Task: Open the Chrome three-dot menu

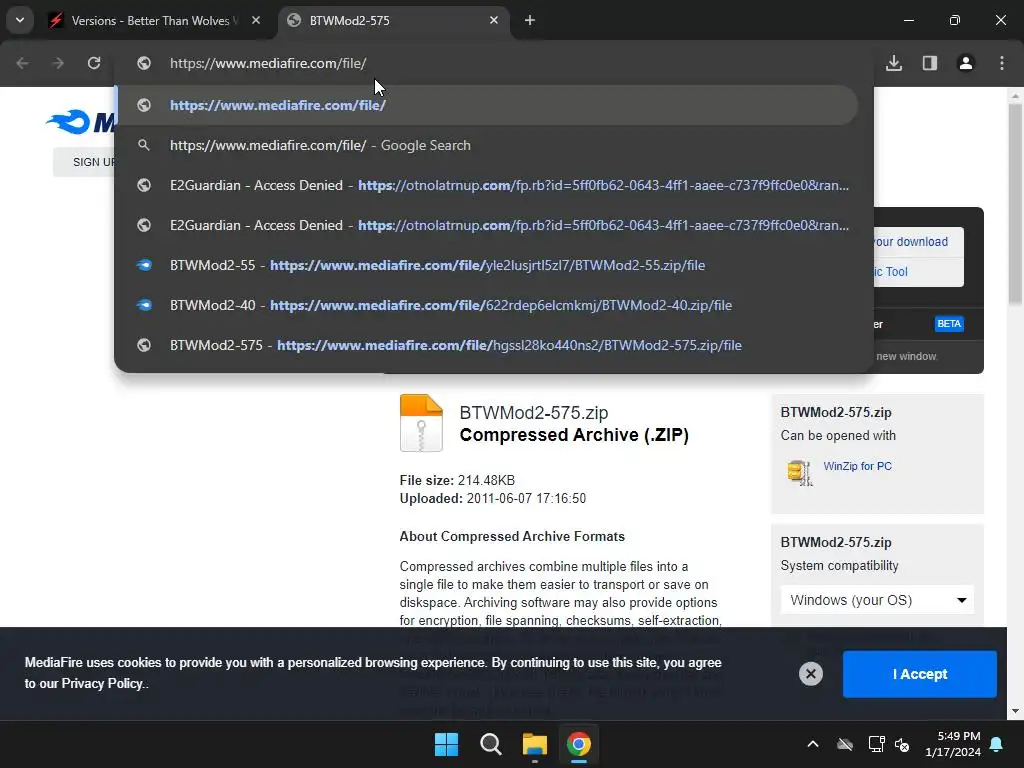Action: click(x=1002, y=63)
